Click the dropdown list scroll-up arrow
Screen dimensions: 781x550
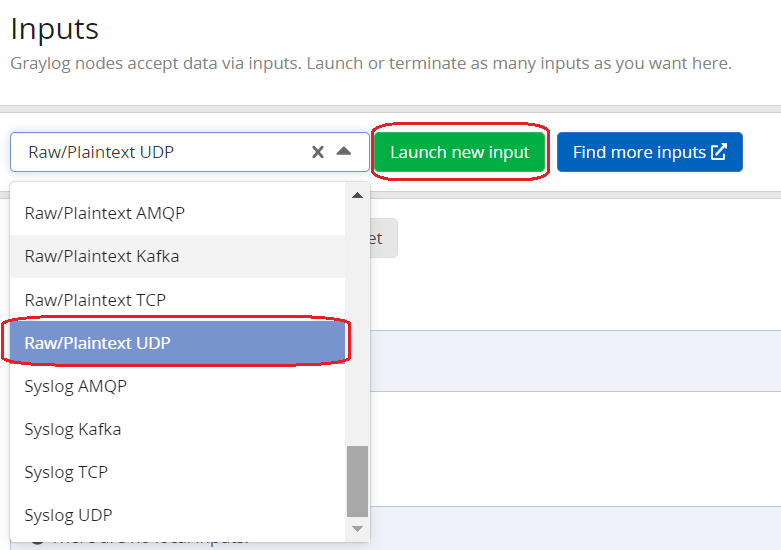[357, 195]
